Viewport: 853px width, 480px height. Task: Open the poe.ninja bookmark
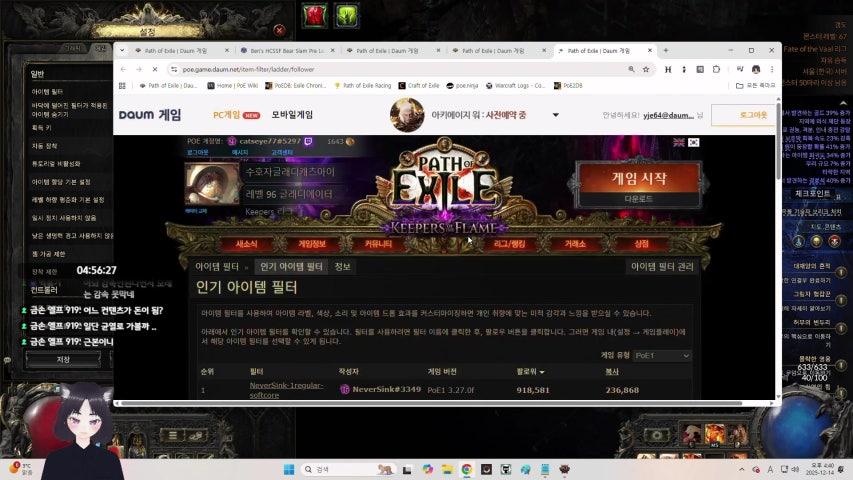point(462,86)
